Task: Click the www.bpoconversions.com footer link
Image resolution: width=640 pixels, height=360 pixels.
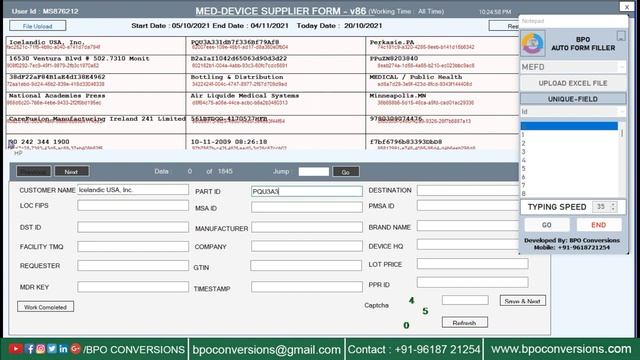Action: (x=561, y=349)
